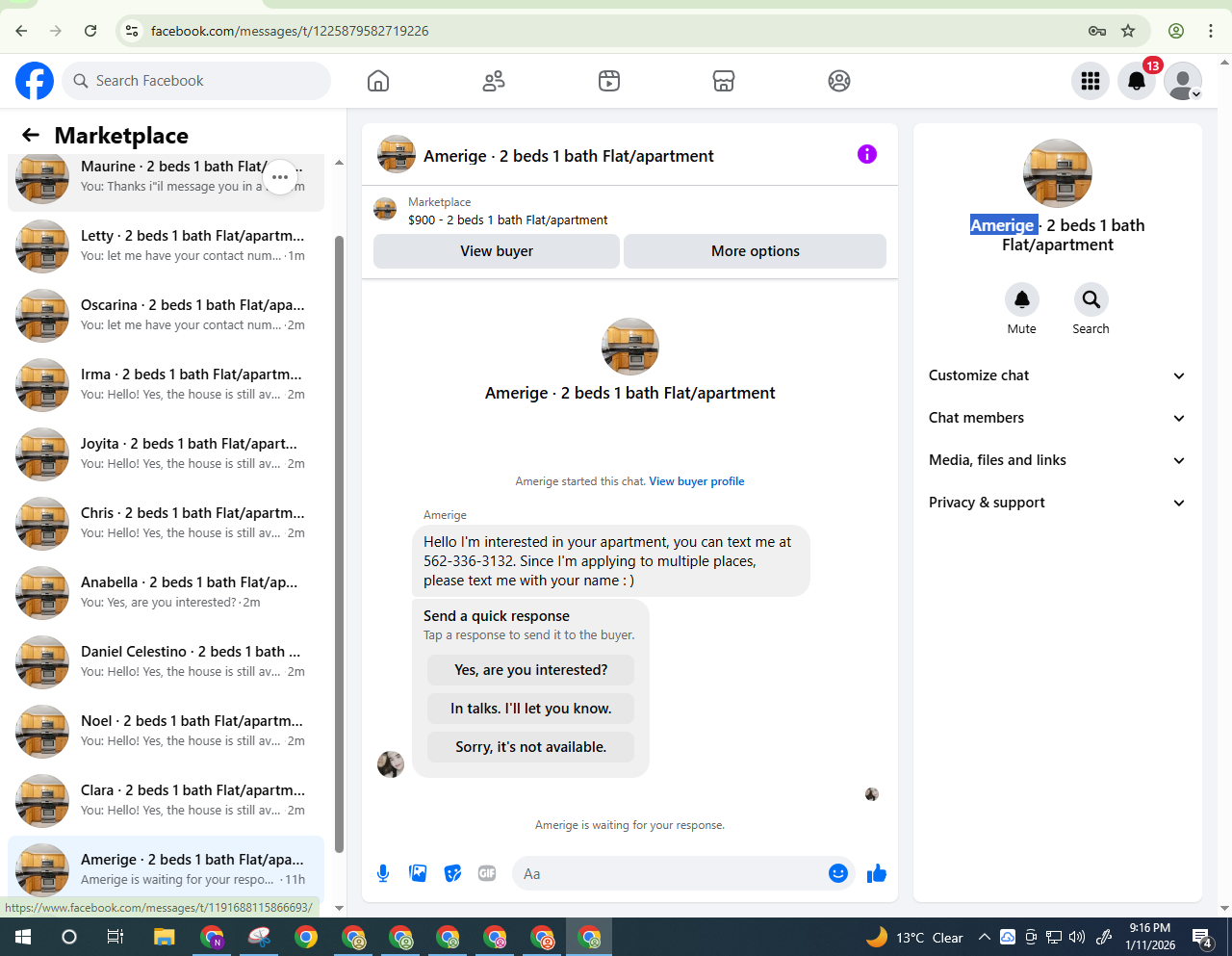Expand Privacy & support section

tap(1058, 503)
